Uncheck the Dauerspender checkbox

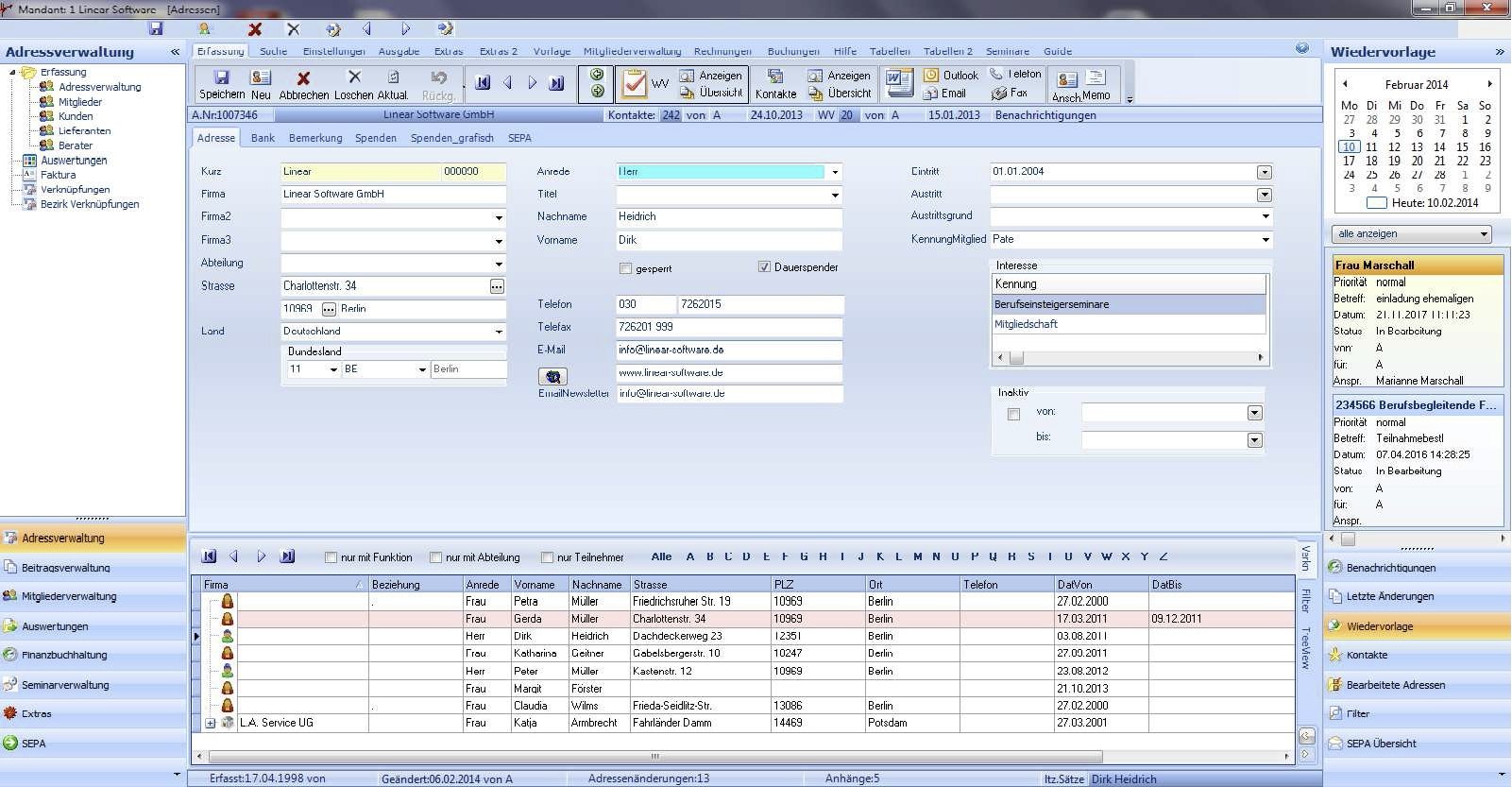coord(764,267)
